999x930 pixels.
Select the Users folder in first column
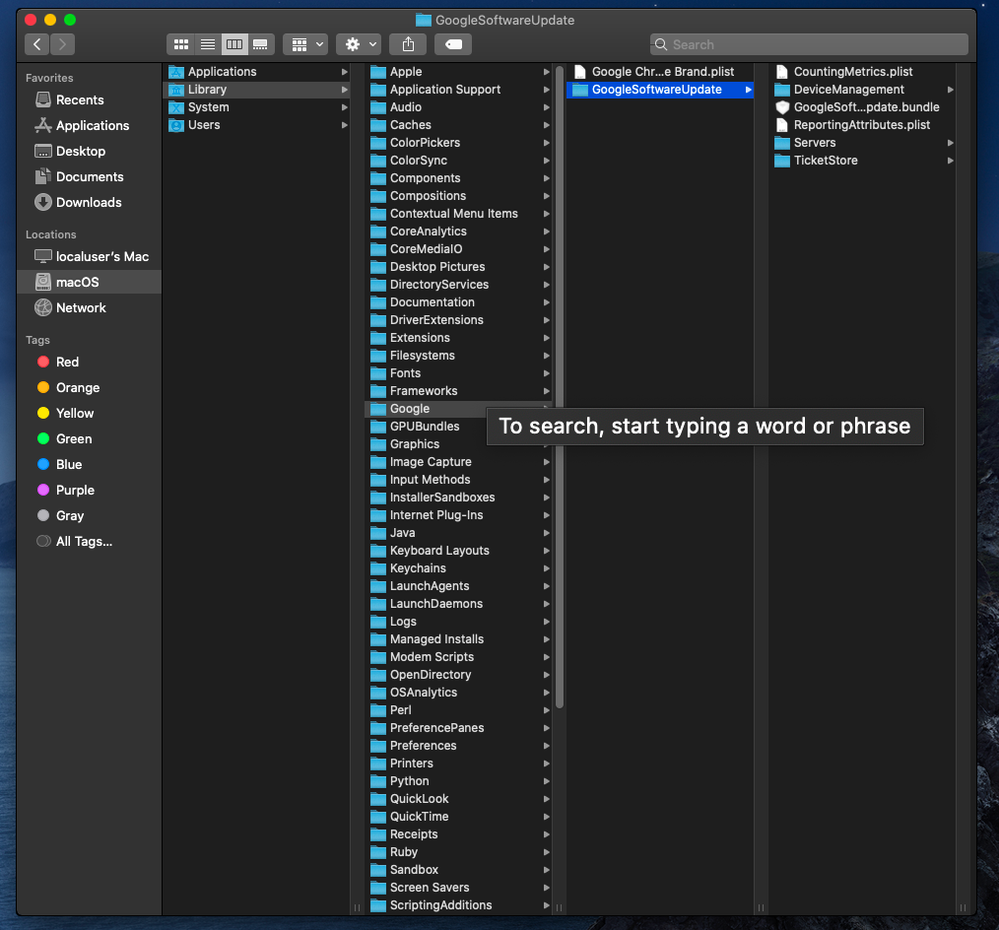[x=257, y=125]
